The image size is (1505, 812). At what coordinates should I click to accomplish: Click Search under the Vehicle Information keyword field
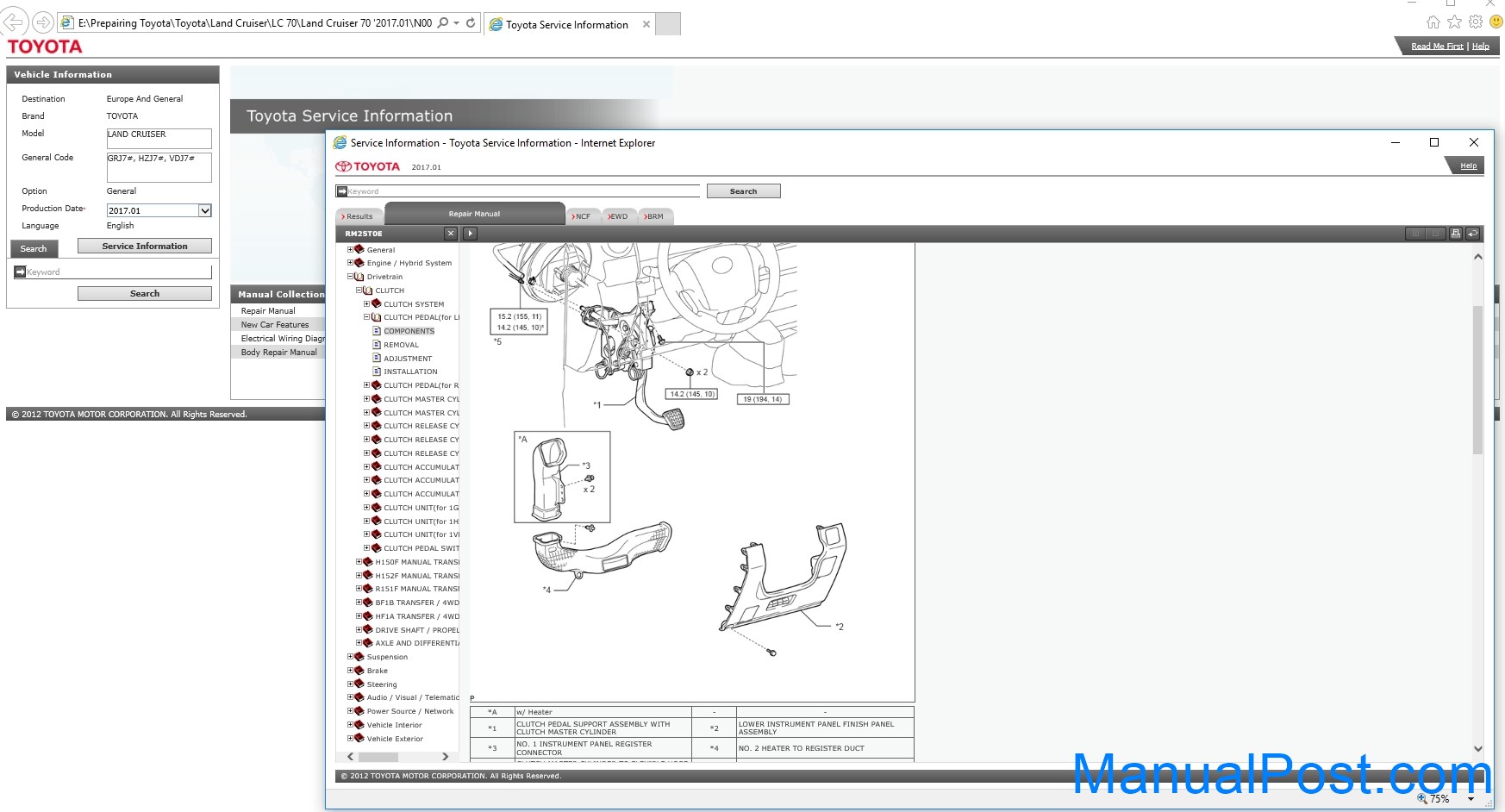[145, 293]
